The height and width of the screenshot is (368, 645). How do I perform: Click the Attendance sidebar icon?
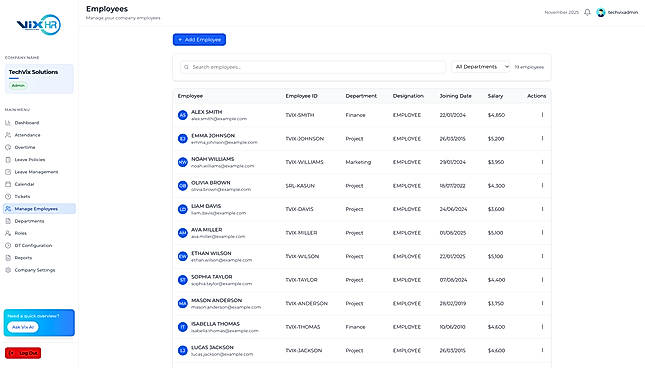pos(8,135)
